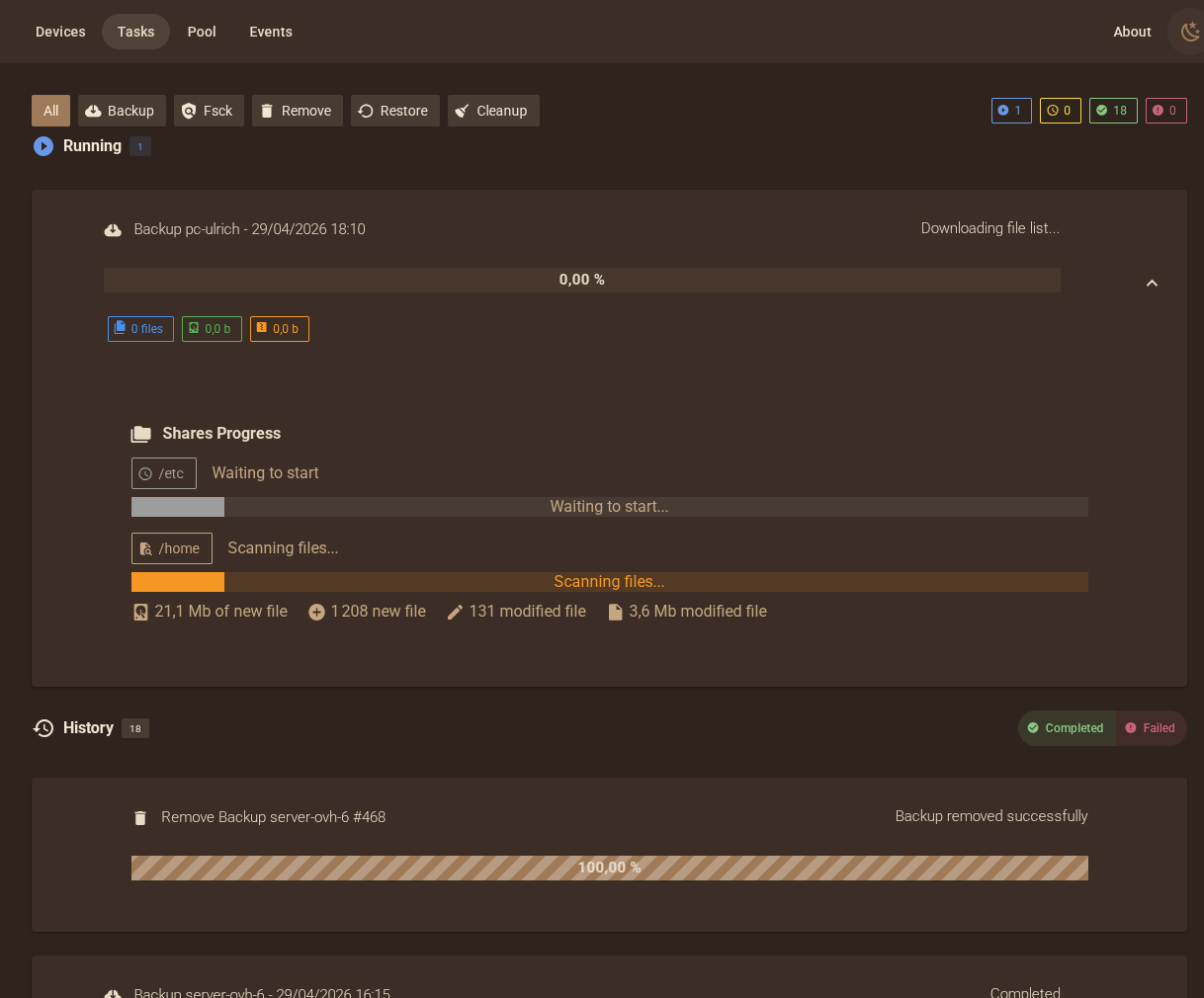Select the Remove trash icon filter
1204x998 pixels.
(x=266, y=110)
